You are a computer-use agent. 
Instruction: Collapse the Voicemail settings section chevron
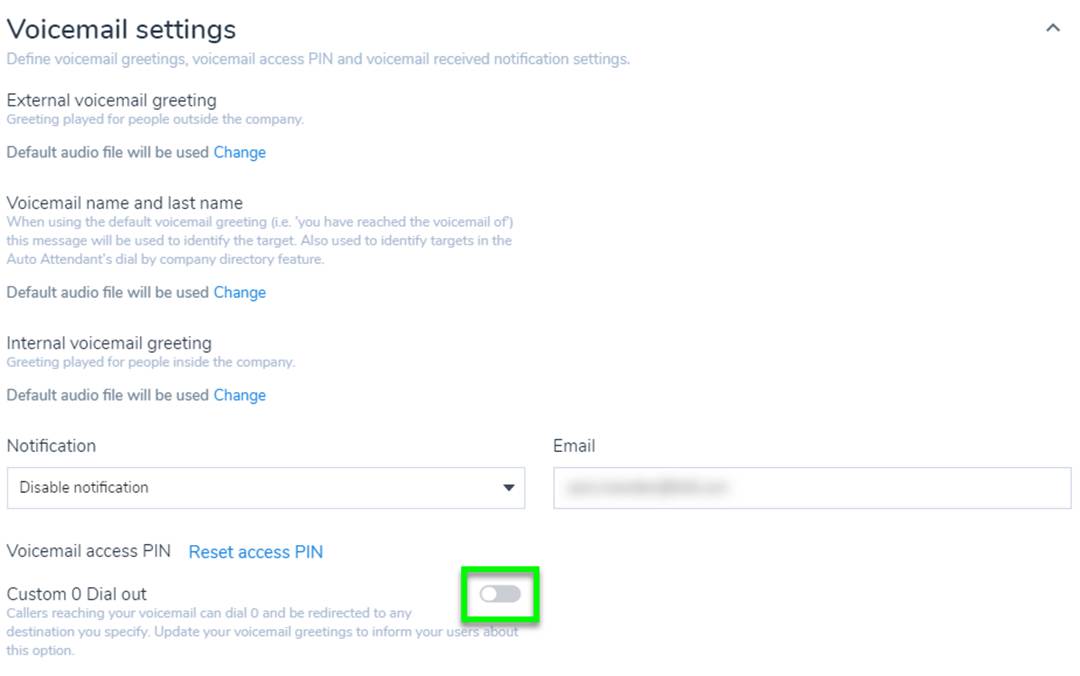1052,29
